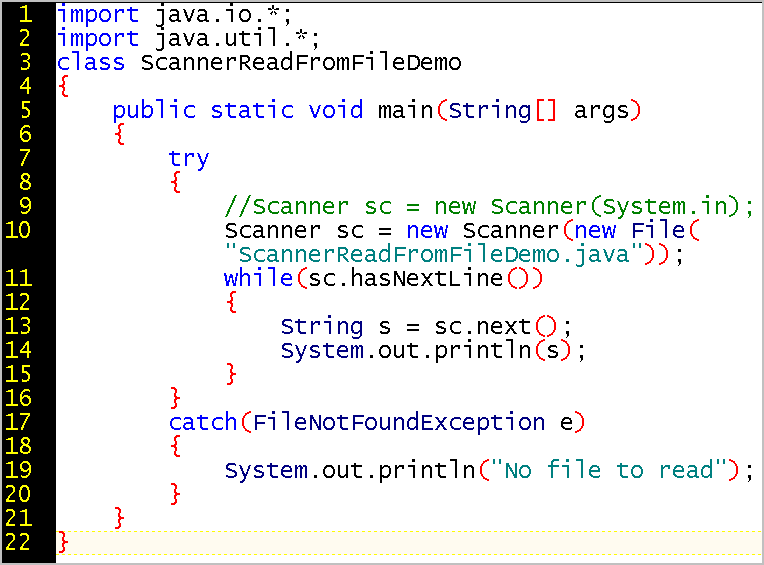Select line number 17 in the gutter
The width and height of the screenshot is (764, 565).
pos(18,422)
